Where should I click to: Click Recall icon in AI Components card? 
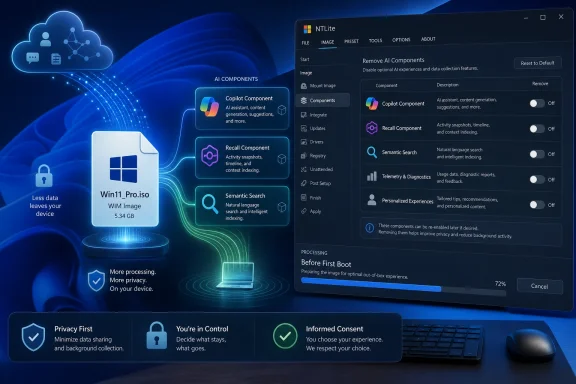(x=210, y=155)
